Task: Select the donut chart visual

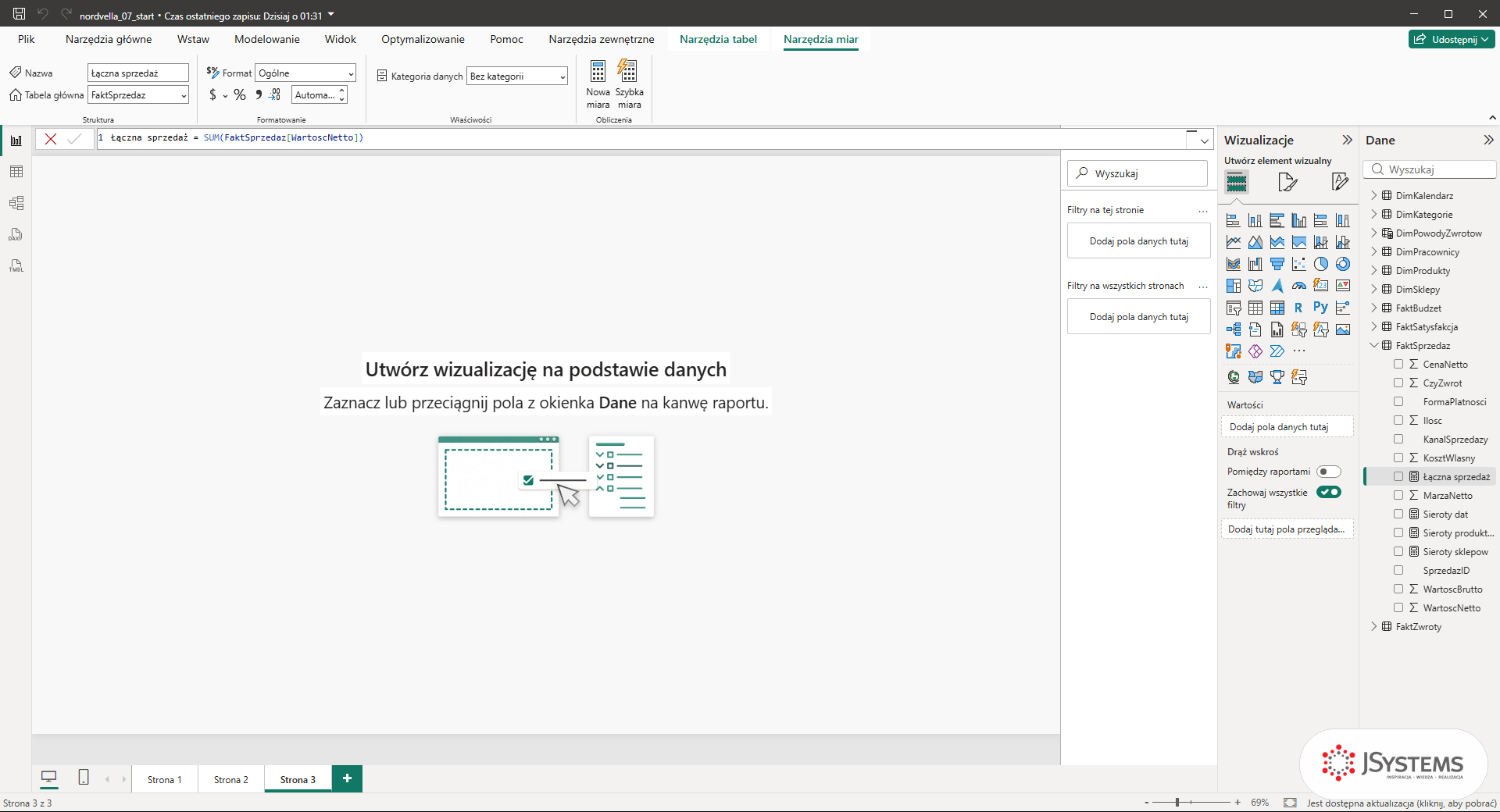Action: tap(1342, 264)
